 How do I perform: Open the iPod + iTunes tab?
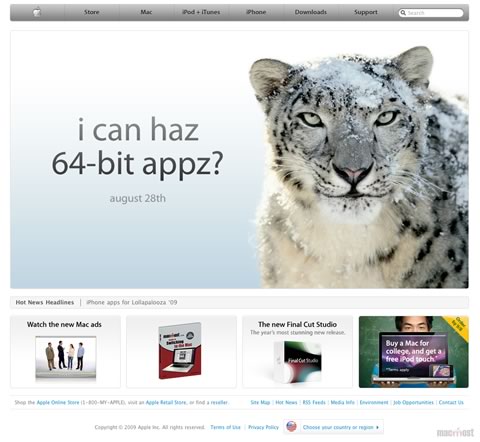[x=201, y=12]
